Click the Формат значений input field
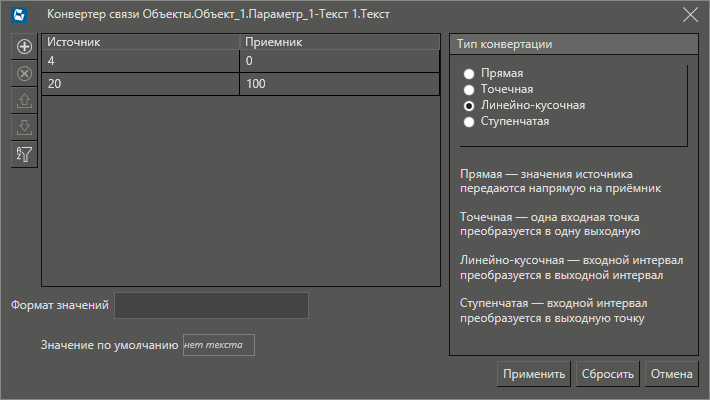This screenshot has width=710, height=400. 212,306
